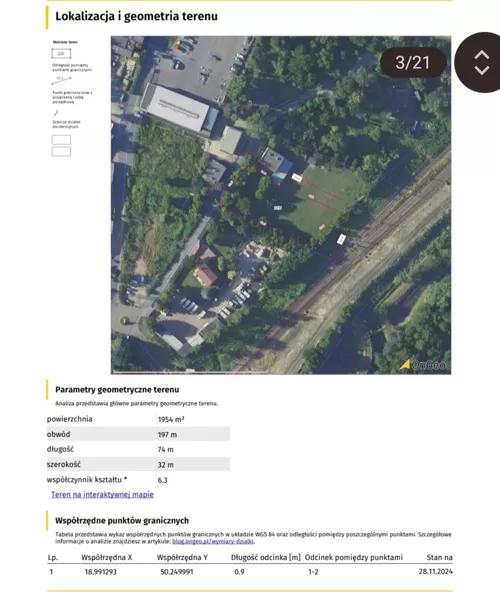The width and height of the screenshot is (500, 592).
Task: Click the 'szerokość' row label
Action: pyautogui.click(x=64, y=464)
